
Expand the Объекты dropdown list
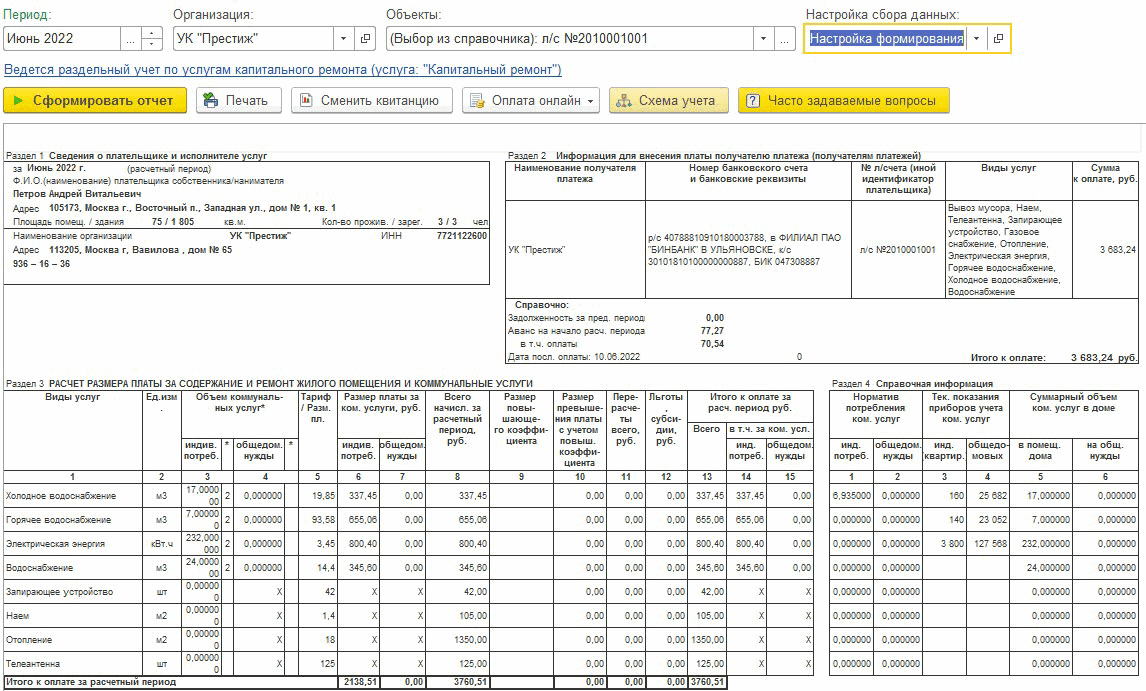point(763,39)
